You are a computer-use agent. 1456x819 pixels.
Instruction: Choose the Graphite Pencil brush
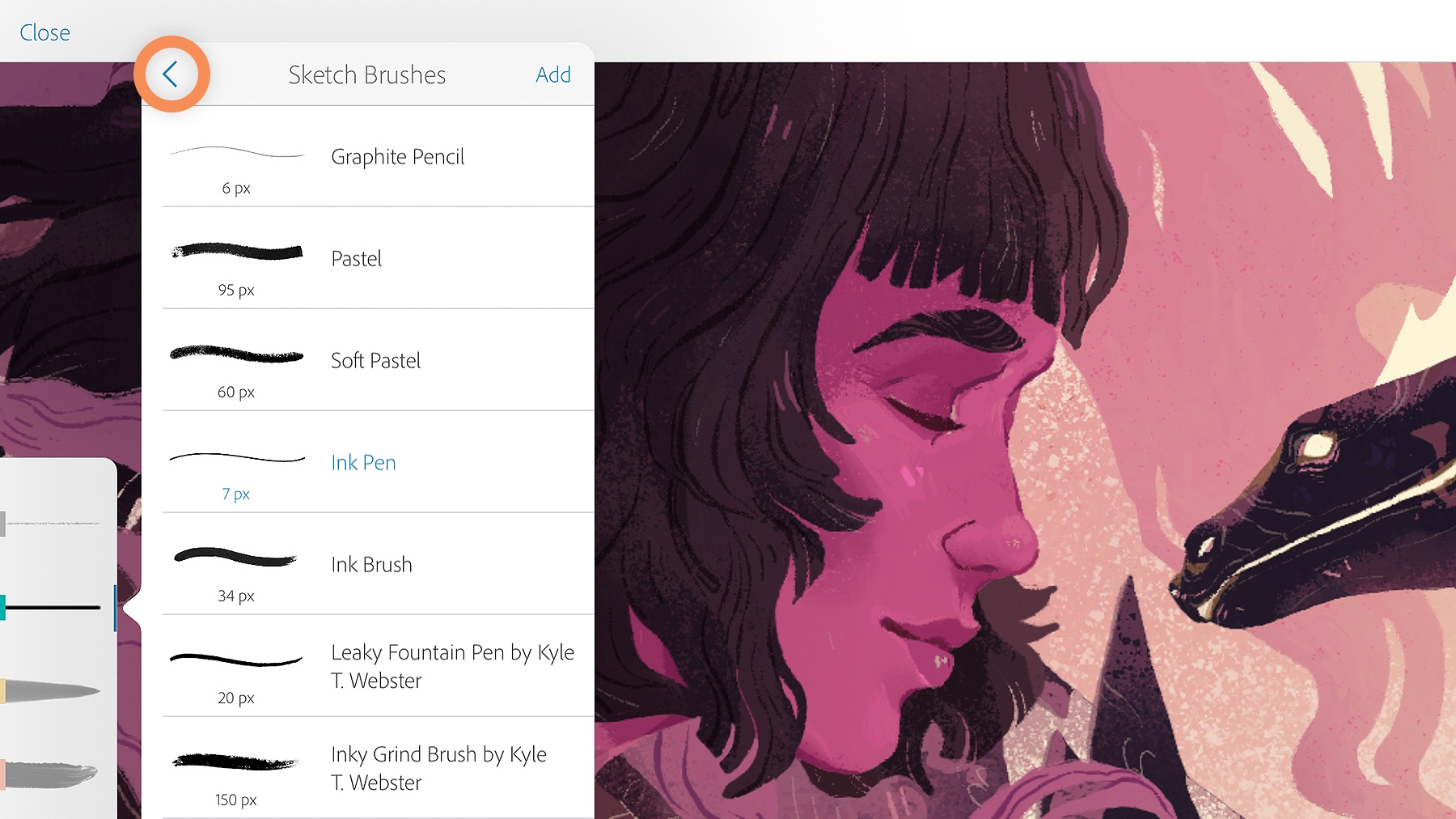click(x=397, y=156)
